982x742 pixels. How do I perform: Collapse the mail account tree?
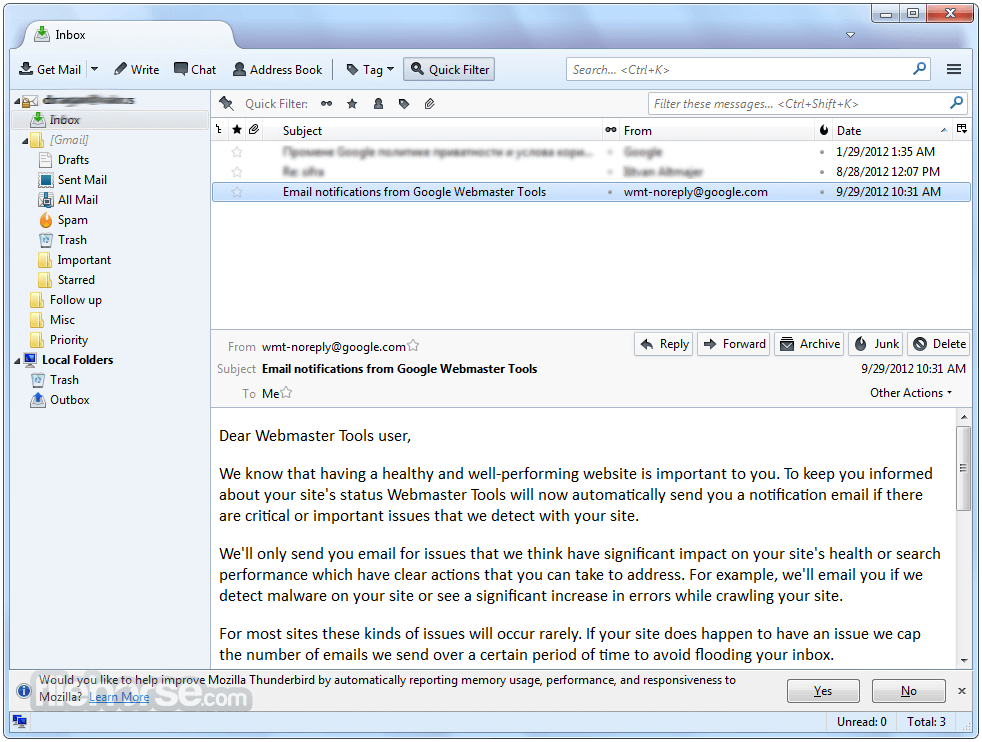[17, 101]
